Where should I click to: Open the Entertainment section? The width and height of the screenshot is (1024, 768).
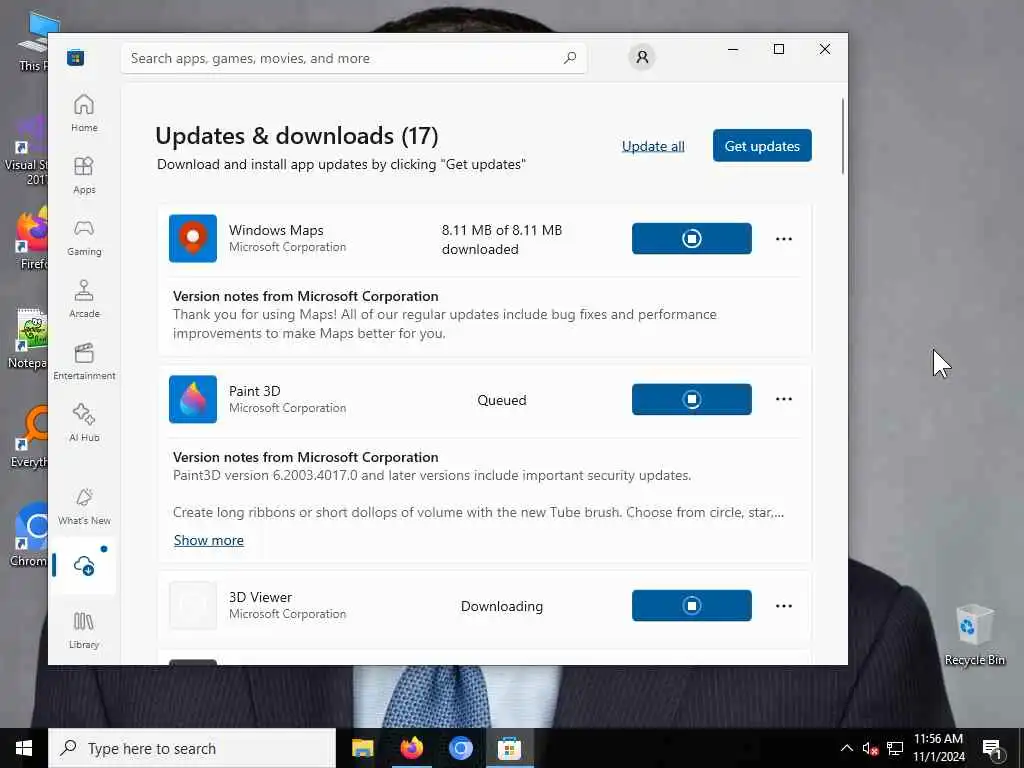click(x=84, y=361)
